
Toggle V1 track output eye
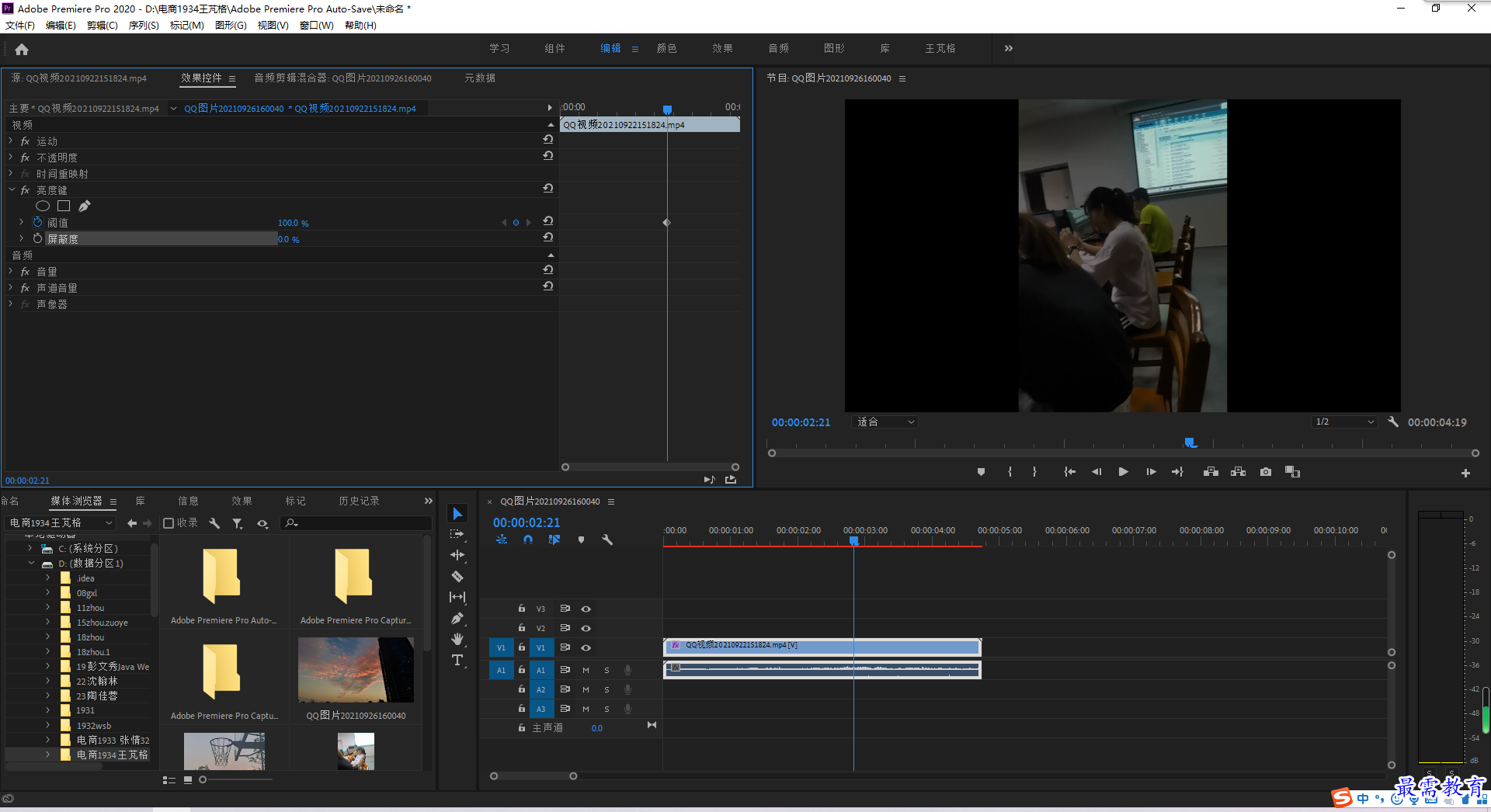pyautogui.click(x=586, y=647)
